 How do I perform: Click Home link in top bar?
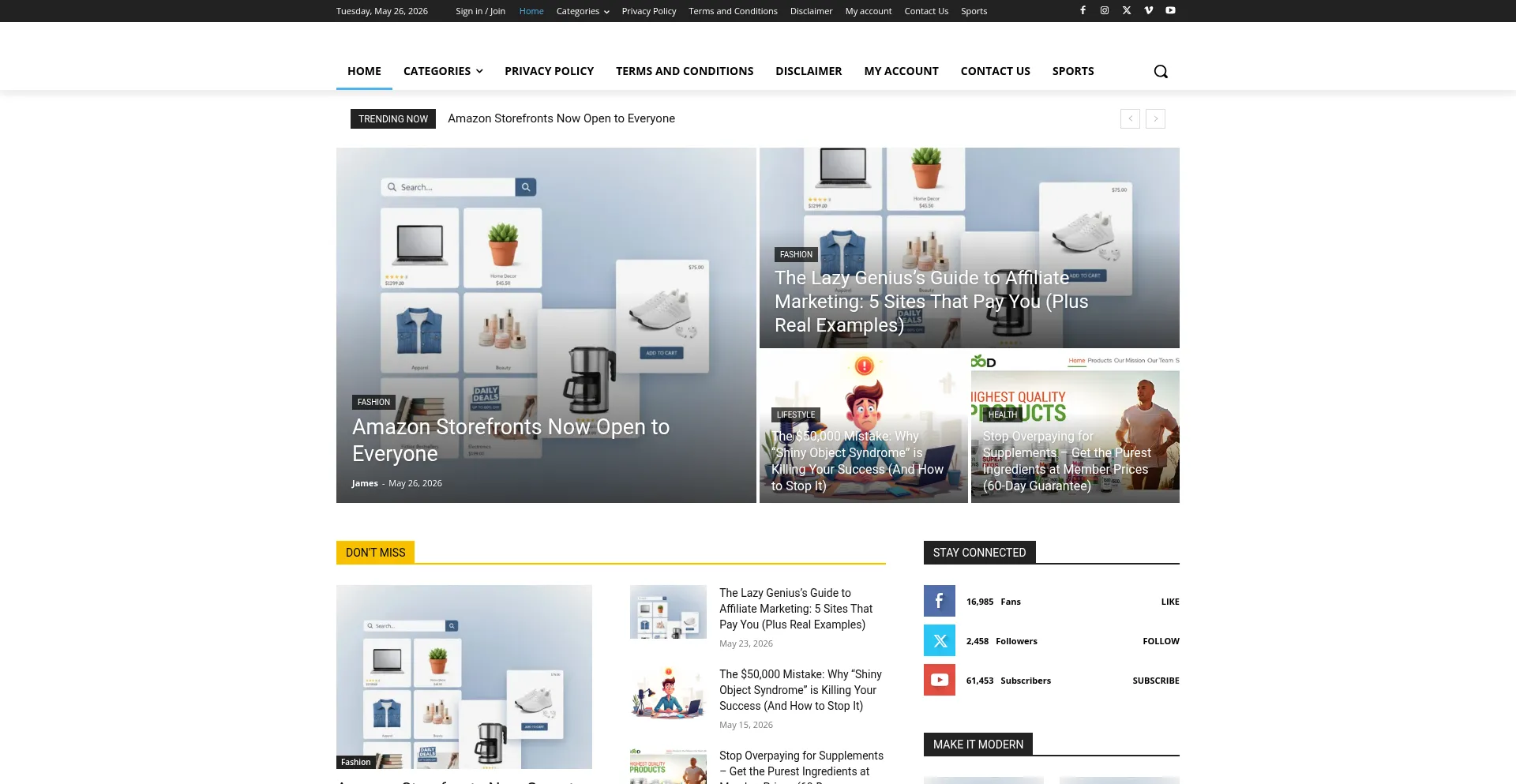531,11
